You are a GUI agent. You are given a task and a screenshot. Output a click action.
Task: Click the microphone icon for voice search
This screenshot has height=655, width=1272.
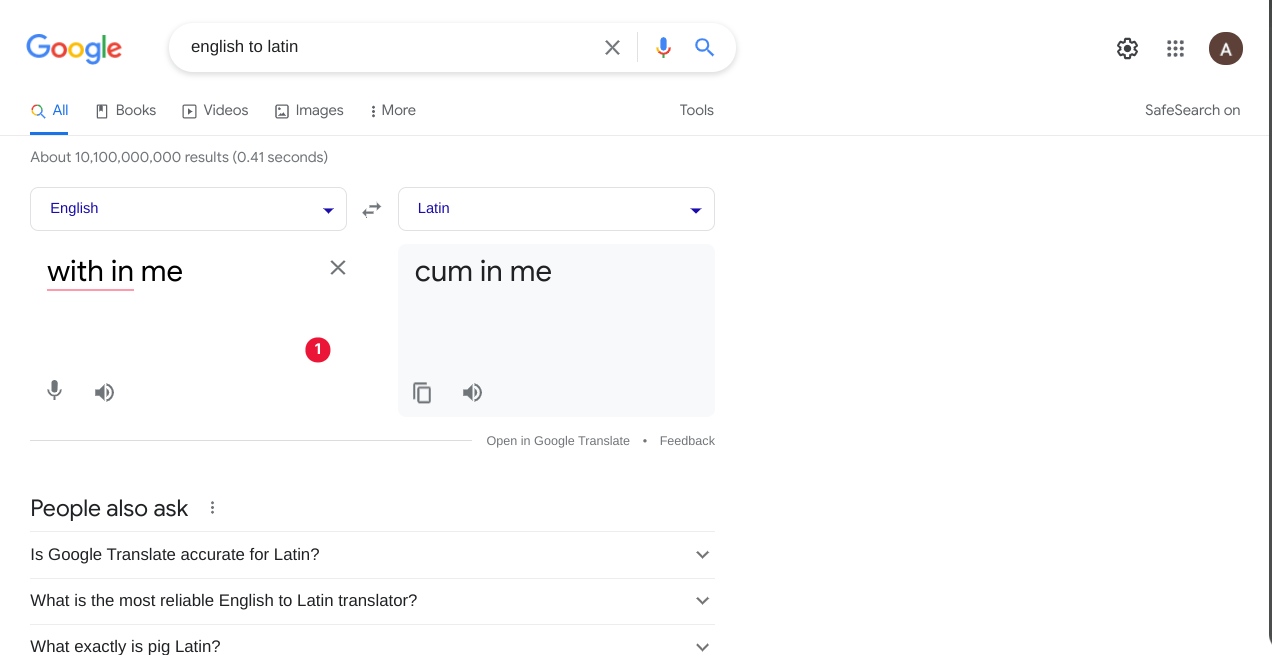[663, 46]
